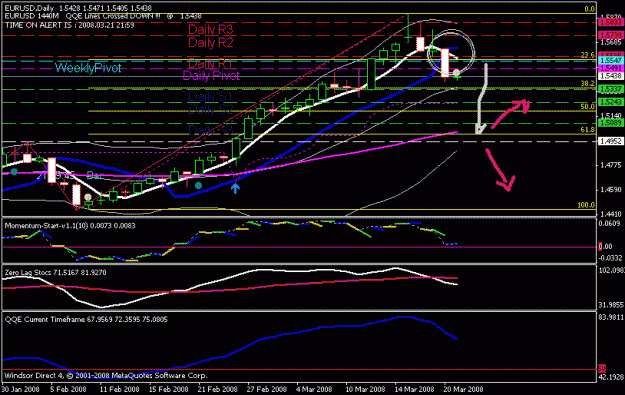Click the blue up-arrow signal marker
The width and height of the screenshot is (625, 395).
coord(235,188)
